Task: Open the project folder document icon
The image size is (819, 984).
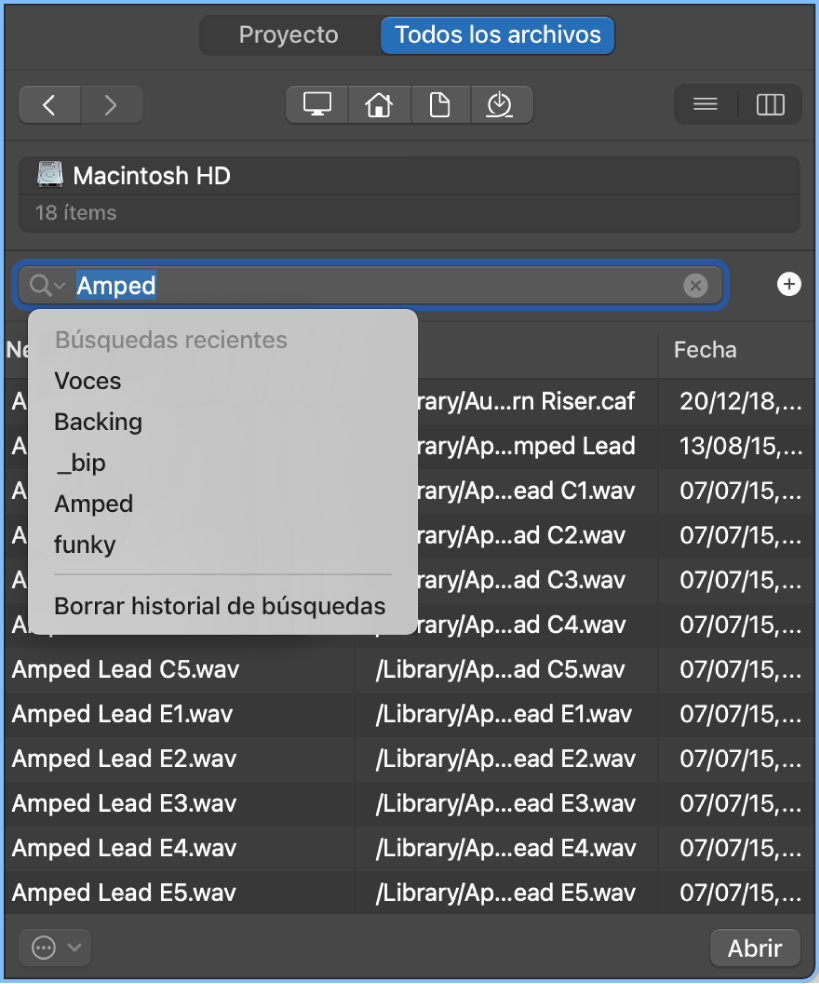Action: (x=440, y=105)
